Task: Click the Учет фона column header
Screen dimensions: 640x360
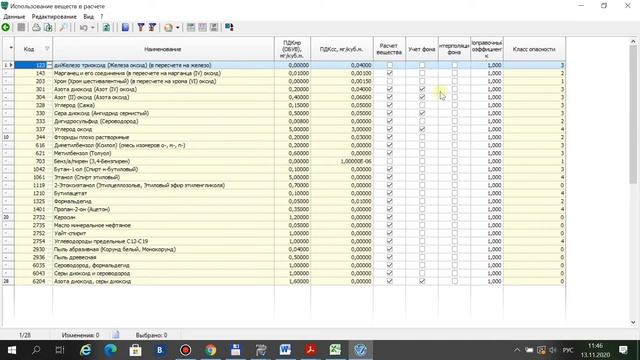Action: click(422, 49)
